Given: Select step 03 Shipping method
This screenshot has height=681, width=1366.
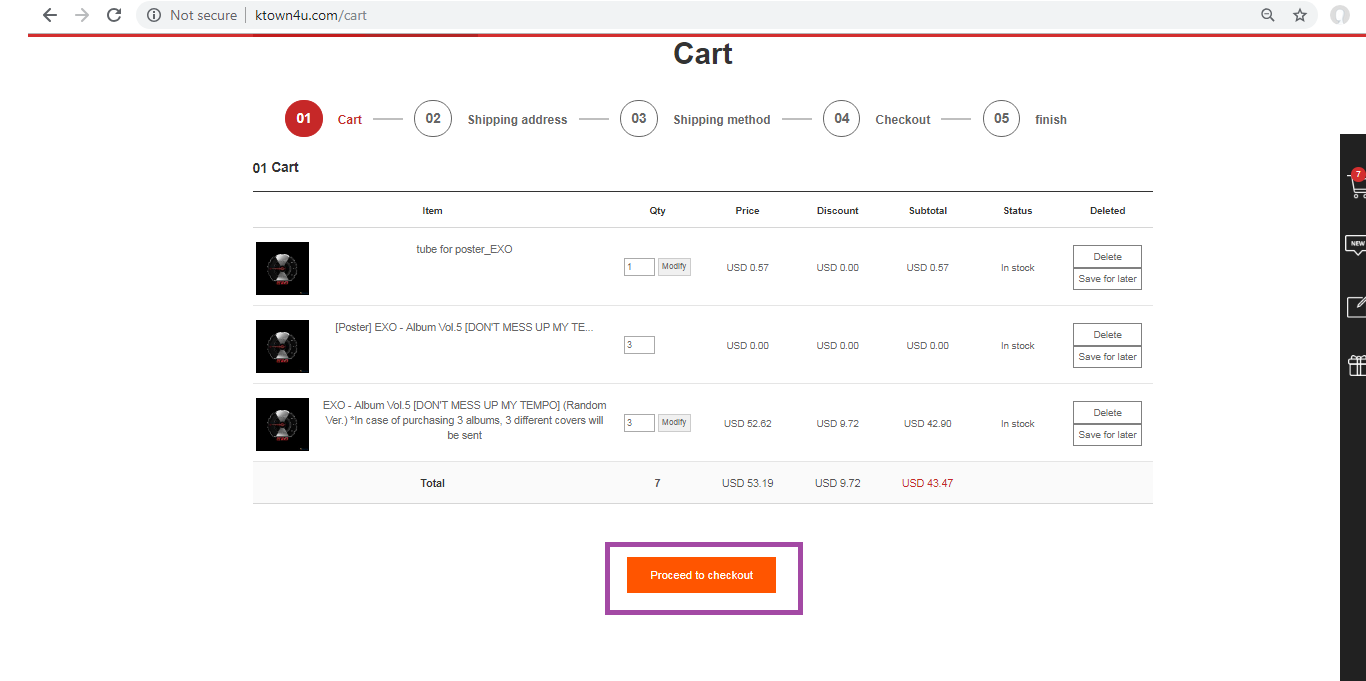Looking at the screenshot, I should [639, 118].
